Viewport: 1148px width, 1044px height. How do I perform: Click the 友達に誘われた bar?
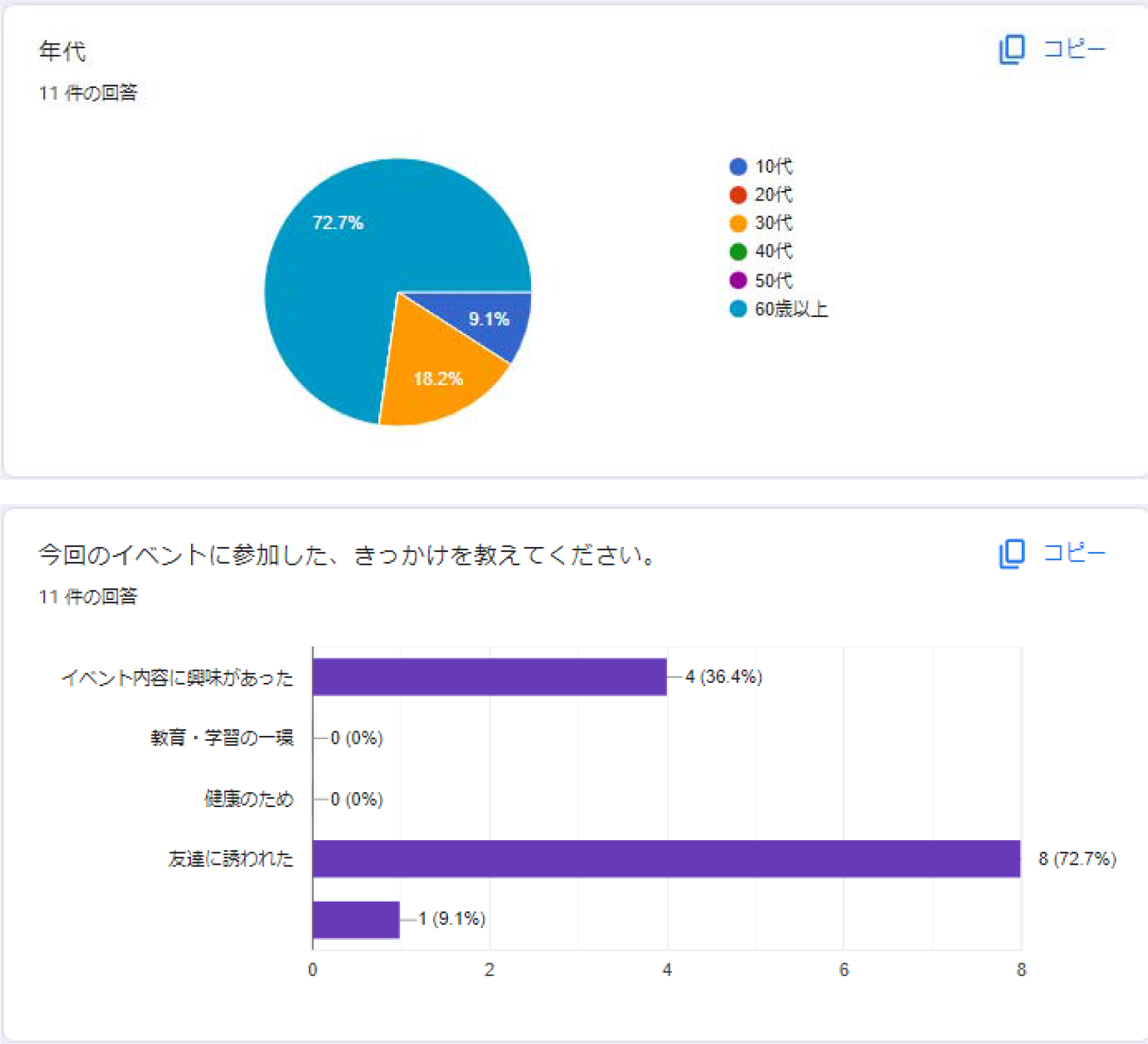pos(666,858)
